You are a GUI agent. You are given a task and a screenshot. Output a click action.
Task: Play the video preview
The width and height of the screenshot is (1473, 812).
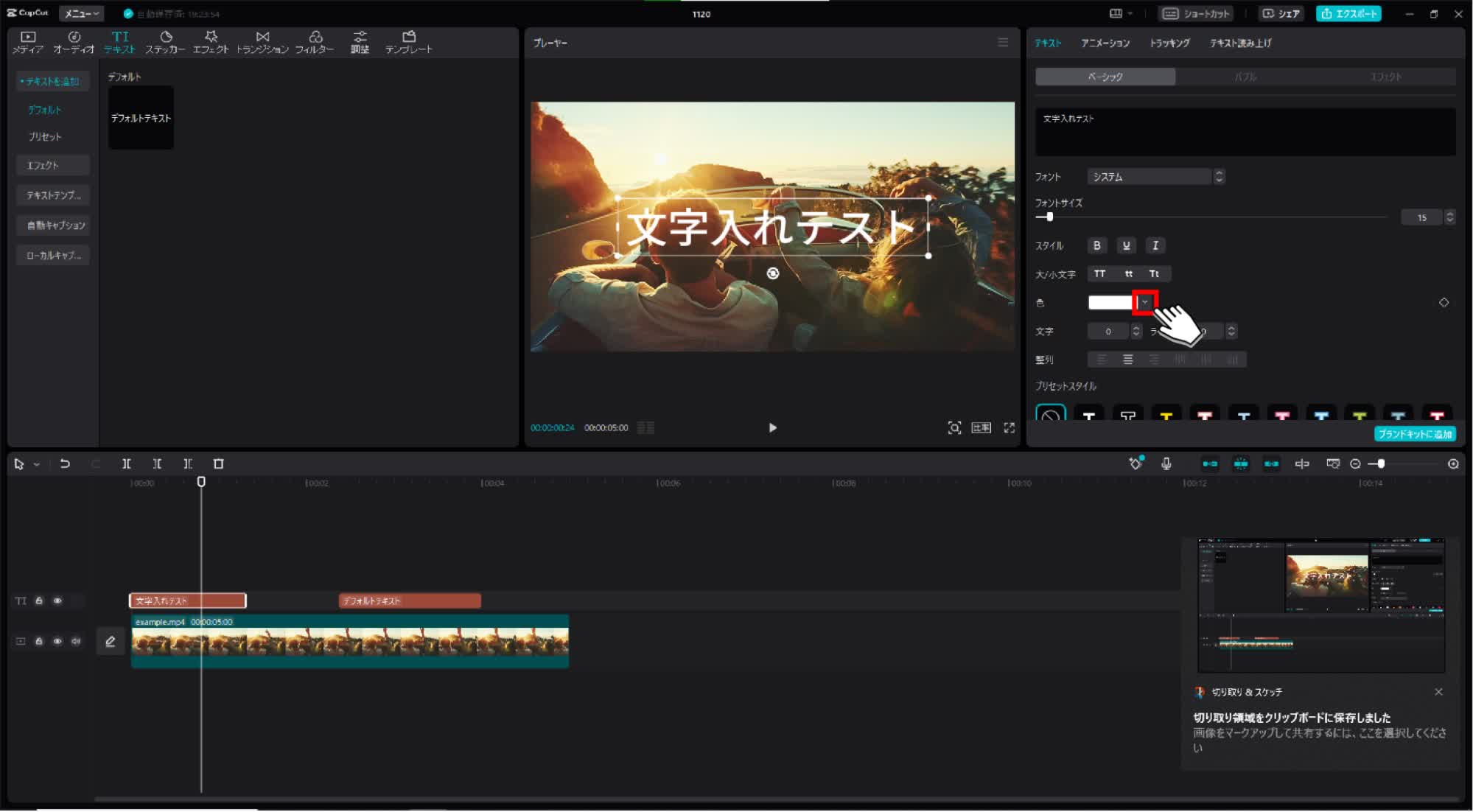tap(772, 428)
